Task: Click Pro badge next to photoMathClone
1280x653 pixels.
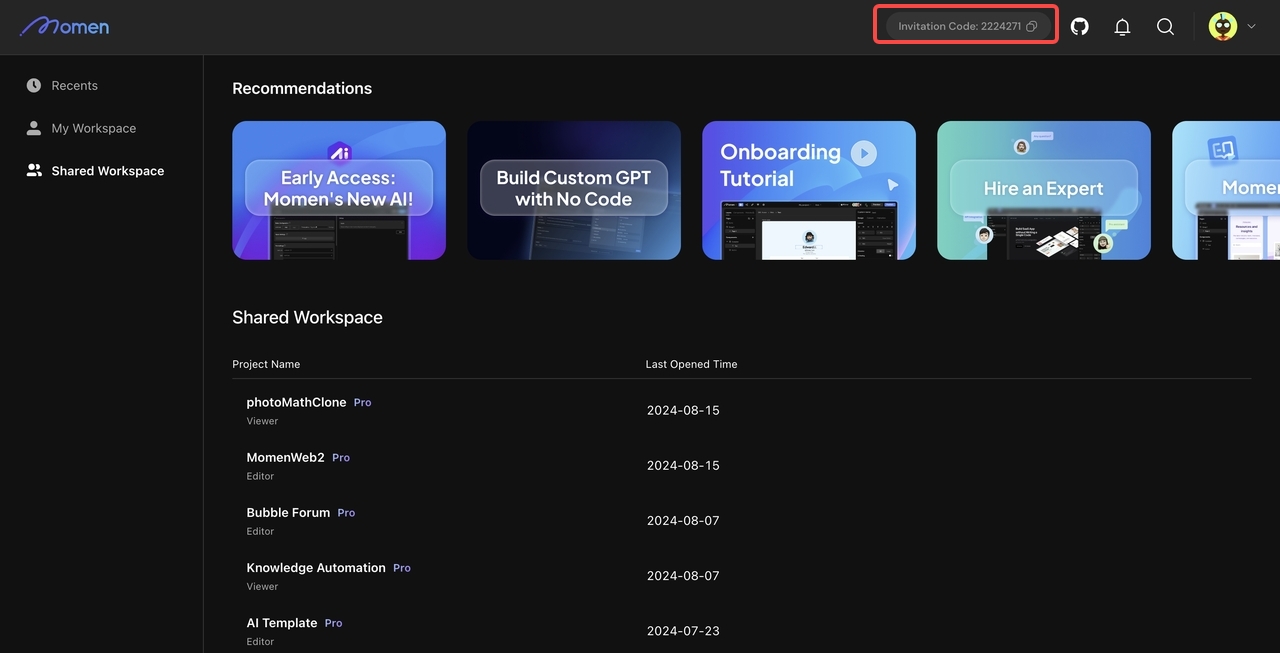Action: click(x=362, y=403)
